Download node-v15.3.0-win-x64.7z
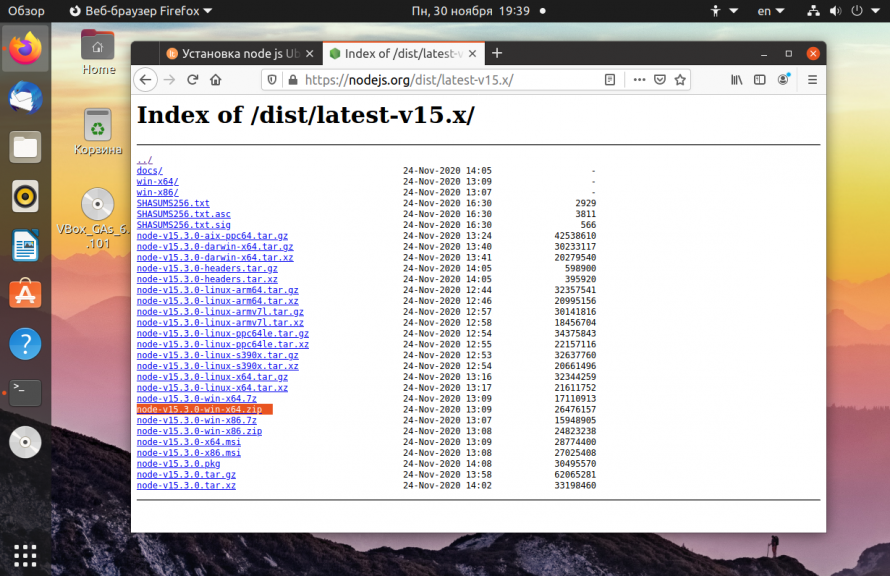The image size is (890, 576). coord(196,398)
